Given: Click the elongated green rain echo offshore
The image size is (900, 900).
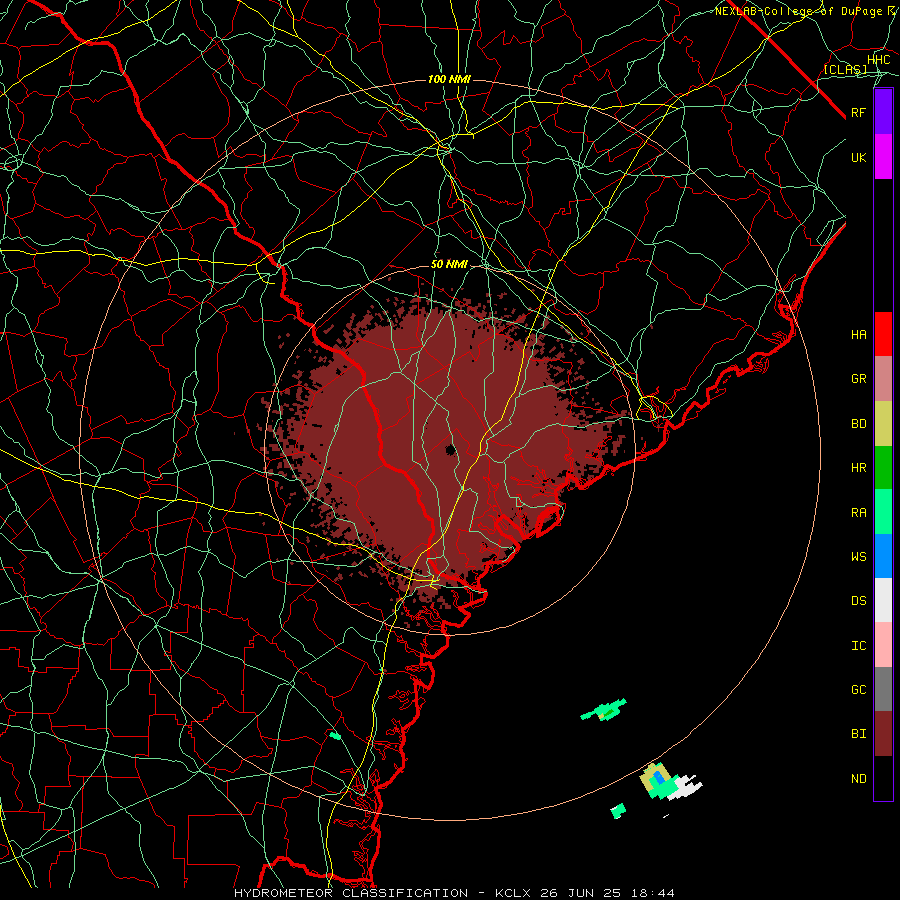Looking at the screenshot, I should coord(604,711).
